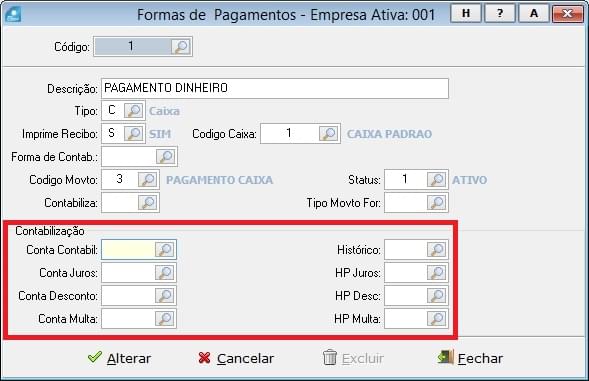Open the Imprime Recibo lookup magnifier
Screen dimensions: 589x381
pos(133,133)
